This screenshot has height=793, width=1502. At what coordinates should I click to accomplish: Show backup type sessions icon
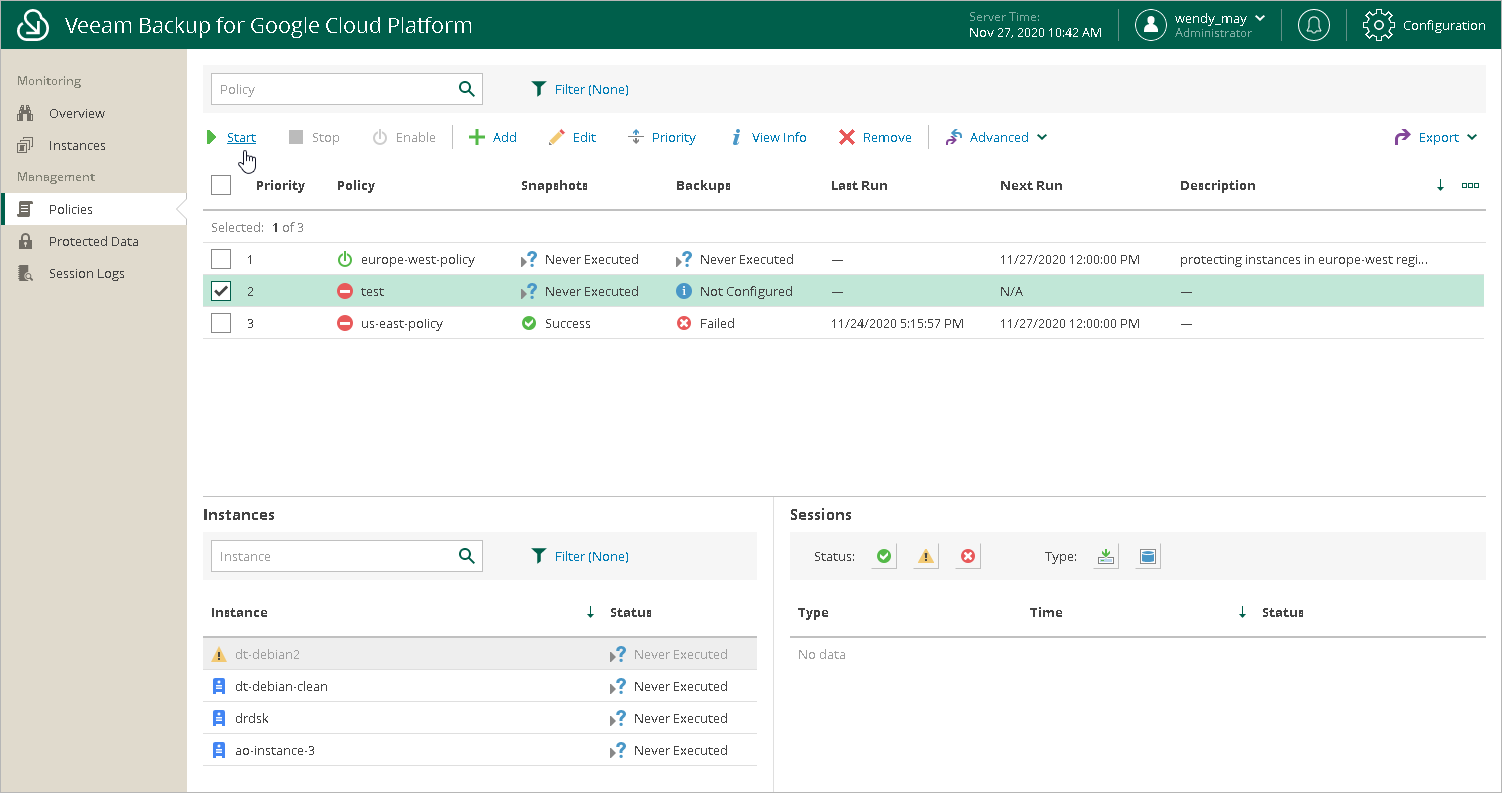tap(1105, 557)
